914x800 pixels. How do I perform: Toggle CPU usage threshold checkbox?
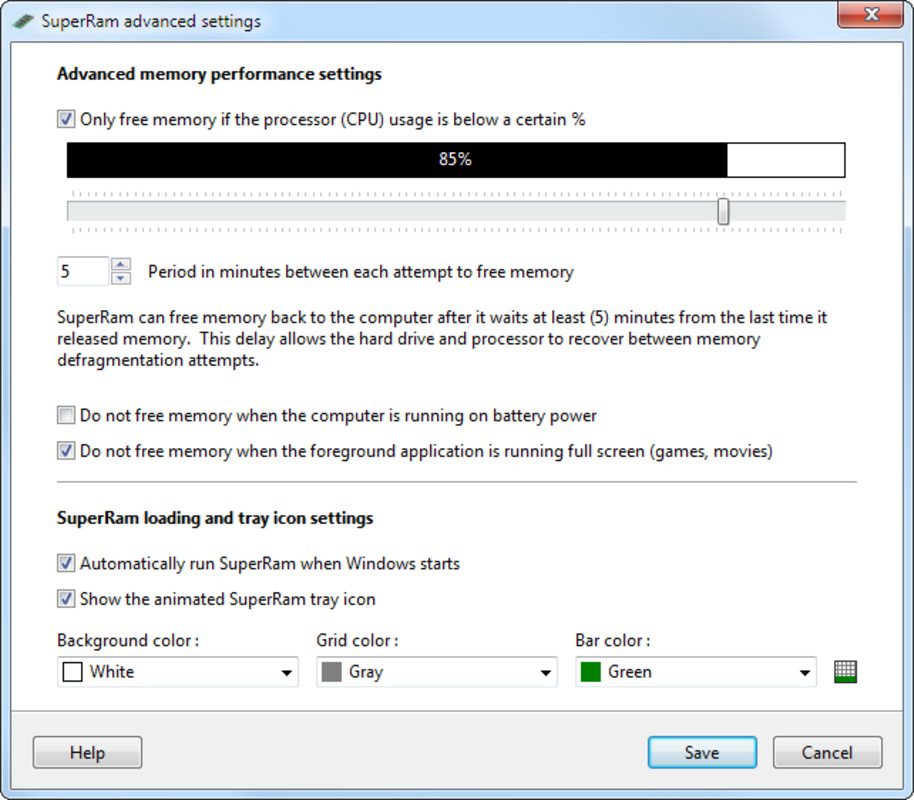(x=66, y=119)
